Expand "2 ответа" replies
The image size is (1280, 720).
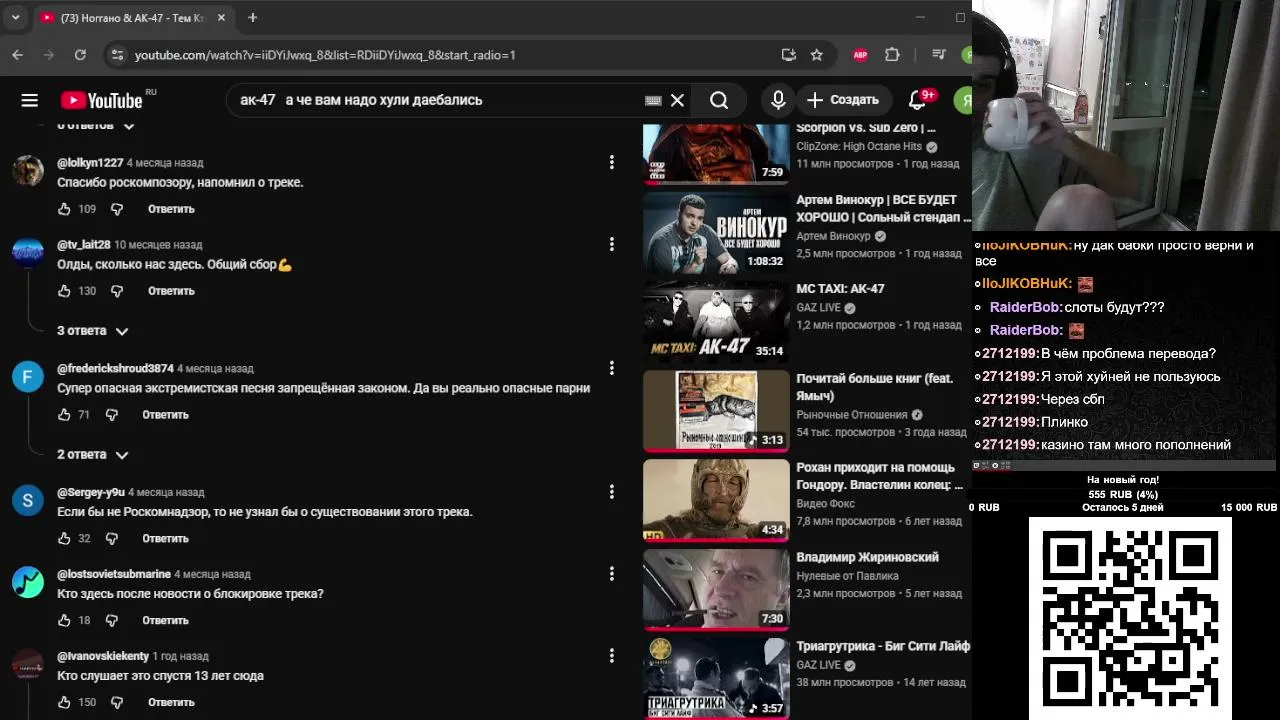pos(93,455)
